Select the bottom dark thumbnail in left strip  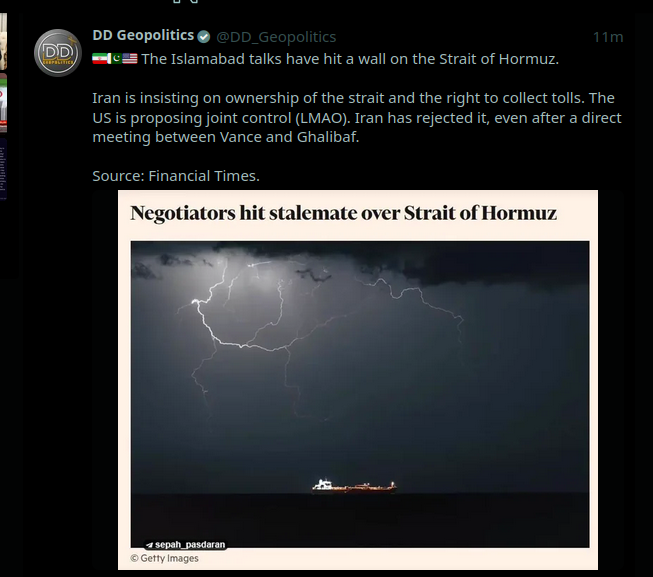3,170
